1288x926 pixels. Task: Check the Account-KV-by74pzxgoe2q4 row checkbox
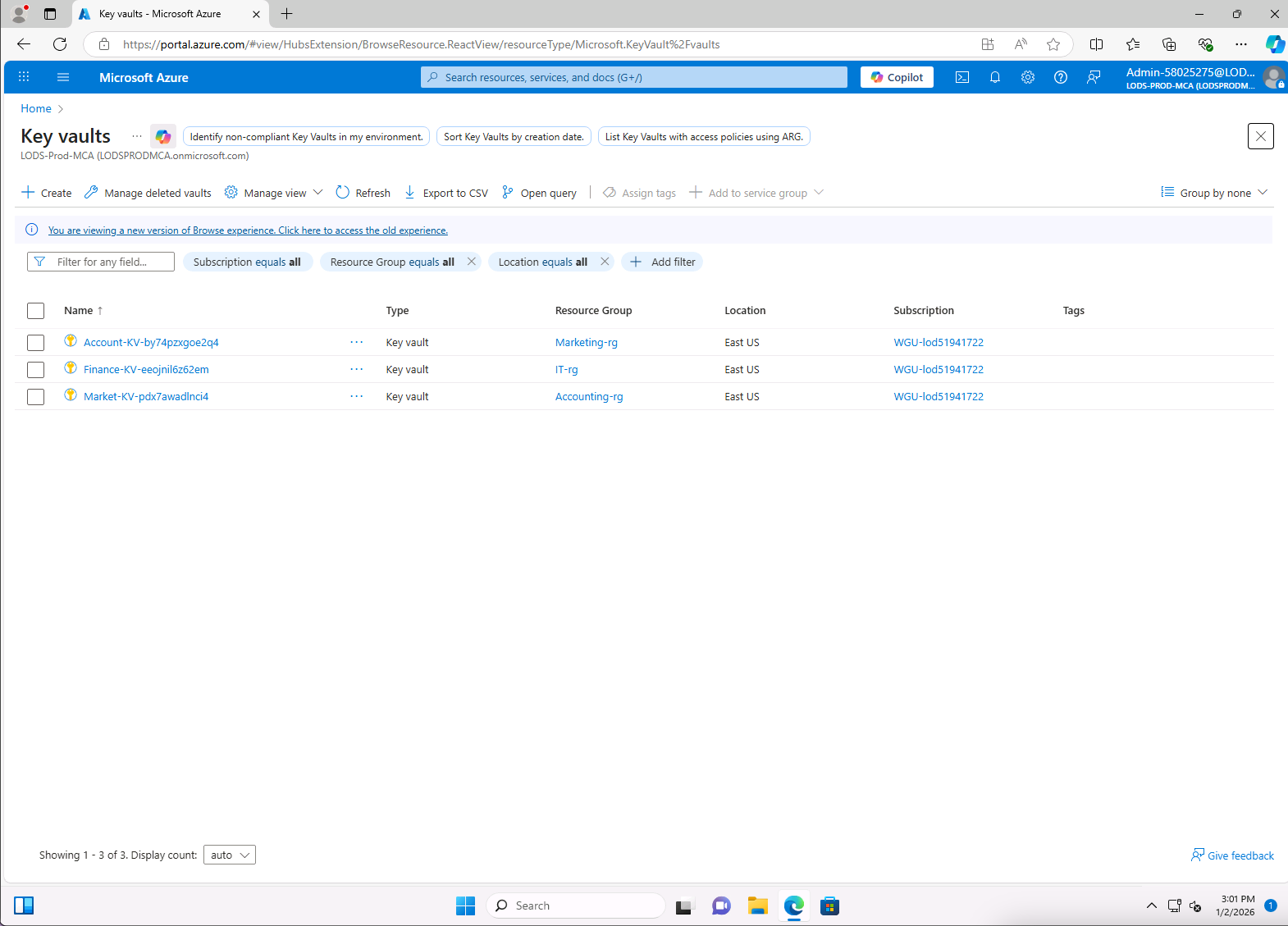click(35, 343)
